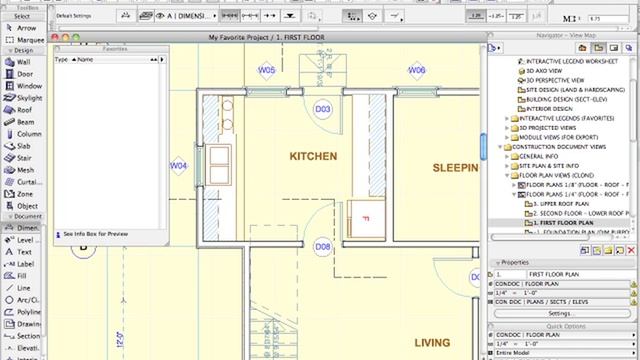Toggle baseline dimension method

tap(270, 16)
